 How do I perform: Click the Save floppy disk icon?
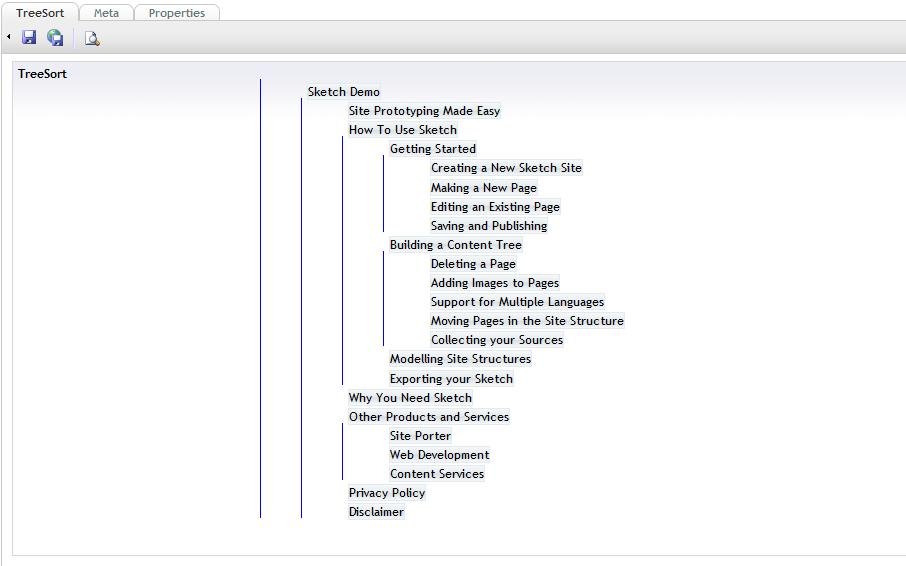[x=29, y=38]
